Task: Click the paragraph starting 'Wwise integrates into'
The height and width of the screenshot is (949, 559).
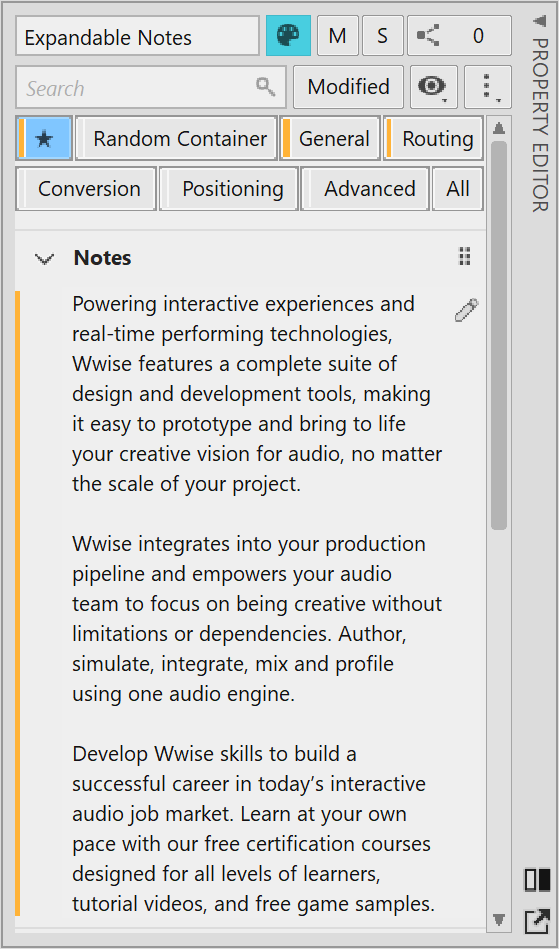Action: point(257,619)
